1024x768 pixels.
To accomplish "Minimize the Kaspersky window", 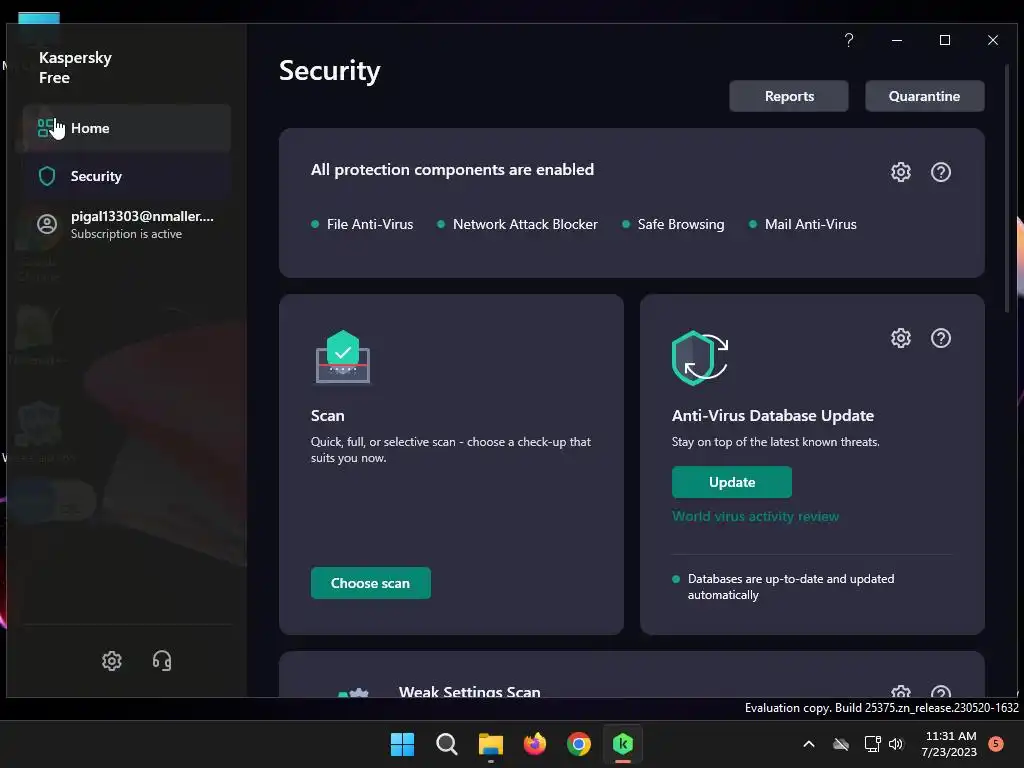I will (897, 40).
